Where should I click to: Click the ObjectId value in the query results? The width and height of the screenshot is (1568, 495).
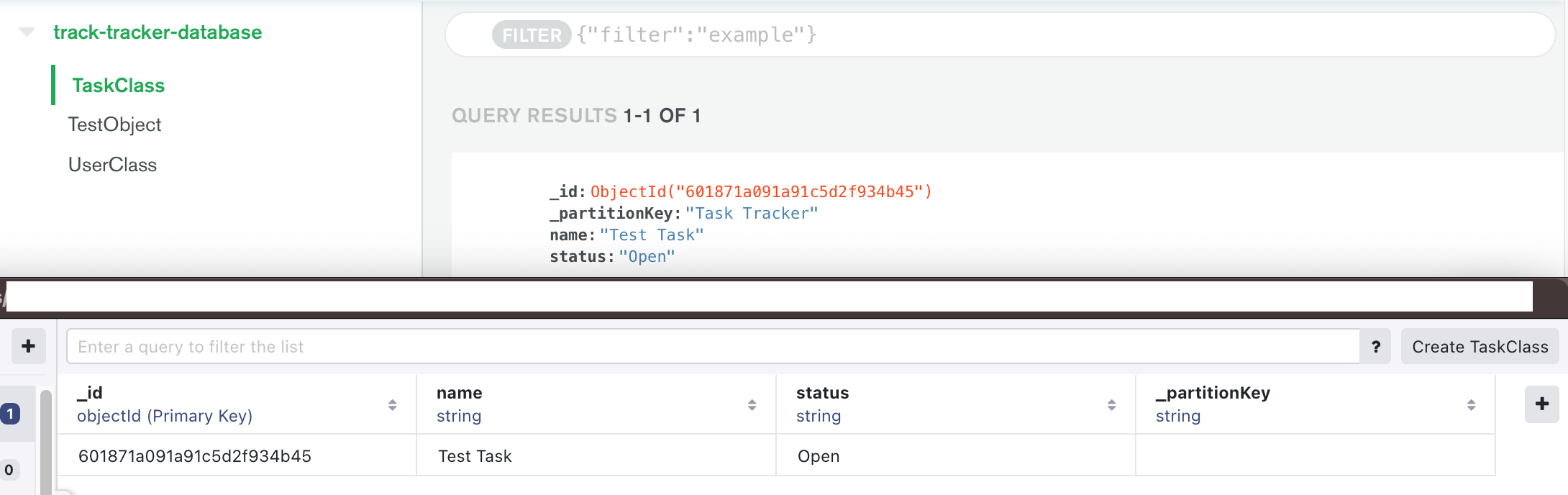tap(759, 191)
